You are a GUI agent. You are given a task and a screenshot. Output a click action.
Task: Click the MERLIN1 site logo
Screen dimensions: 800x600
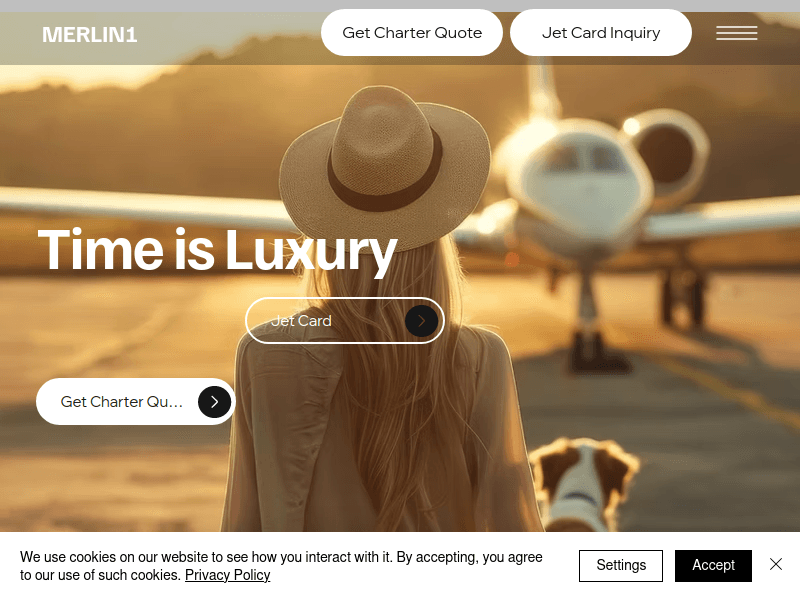tap(89, 35)
